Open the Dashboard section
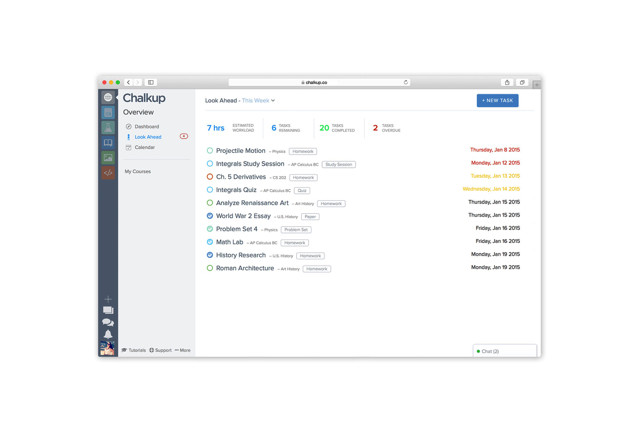640x435 pixels. [147, 127]
